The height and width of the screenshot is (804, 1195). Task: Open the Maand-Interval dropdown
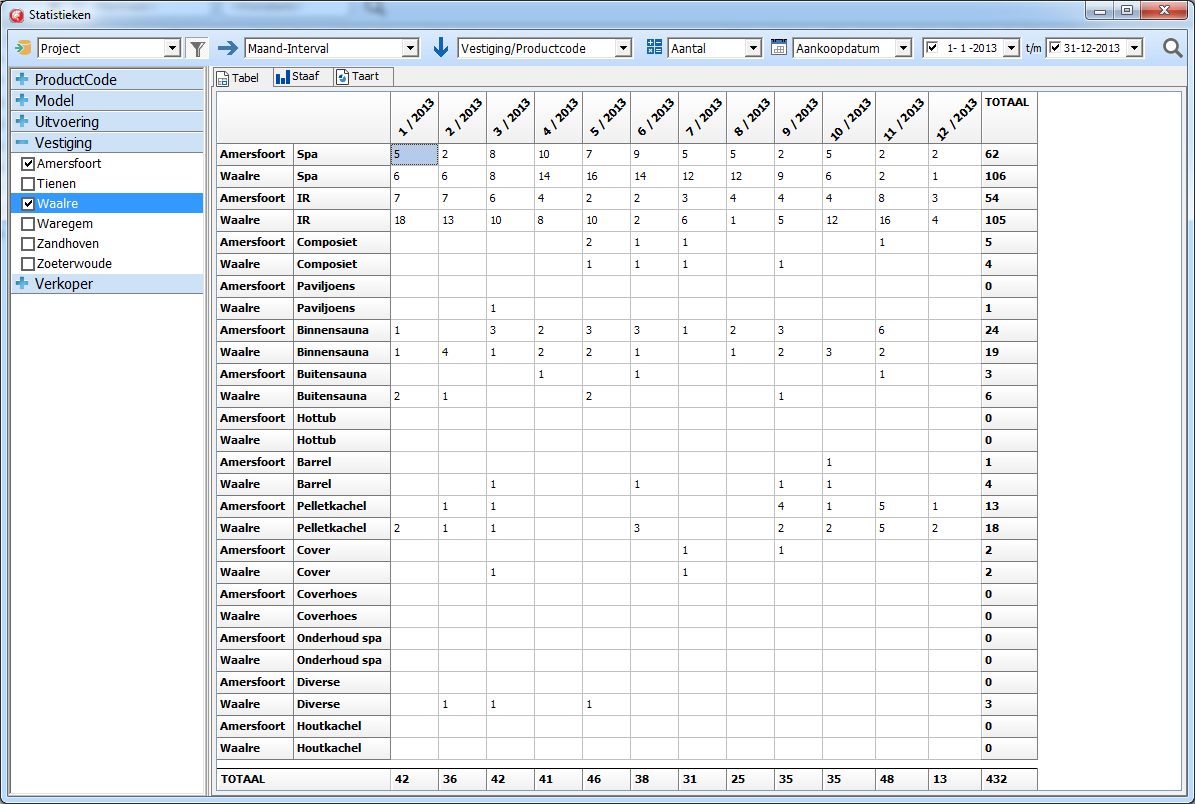pos(410,48)
